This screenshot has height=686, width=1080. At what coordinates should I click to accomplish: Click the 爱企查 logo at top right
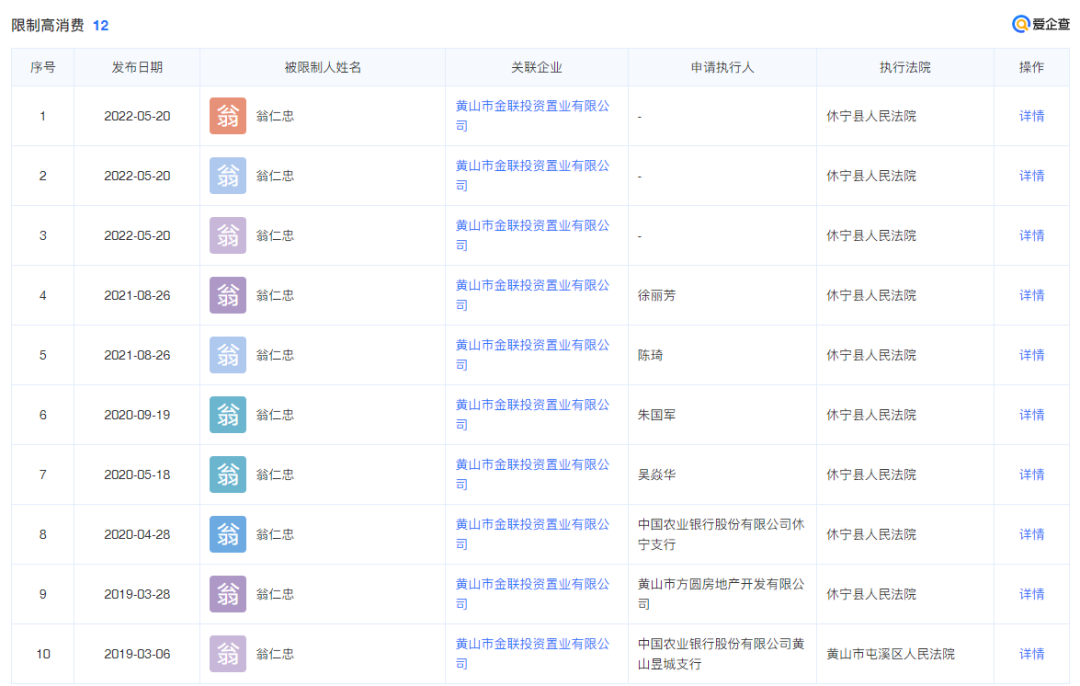(1041, 24)
